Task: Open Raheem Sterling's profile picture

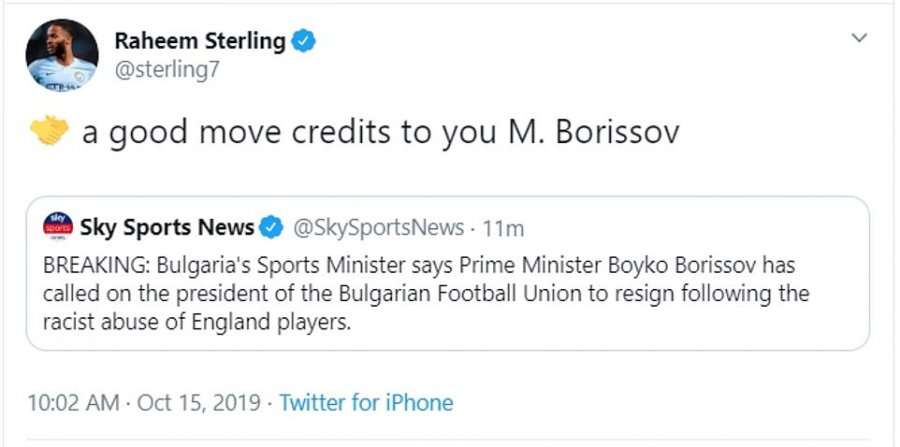Action: (61, 56)
